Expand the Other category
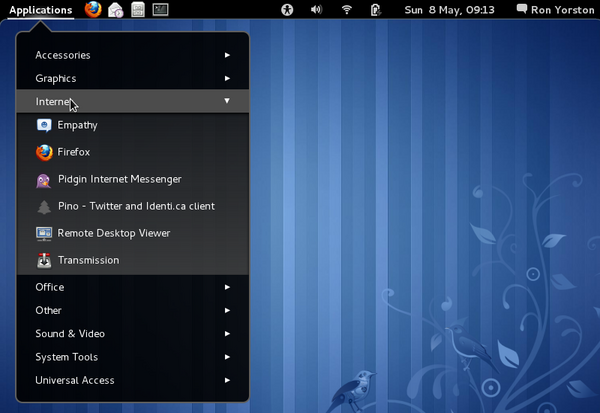Viewport: 600px width, 413px height. point(133,310)
